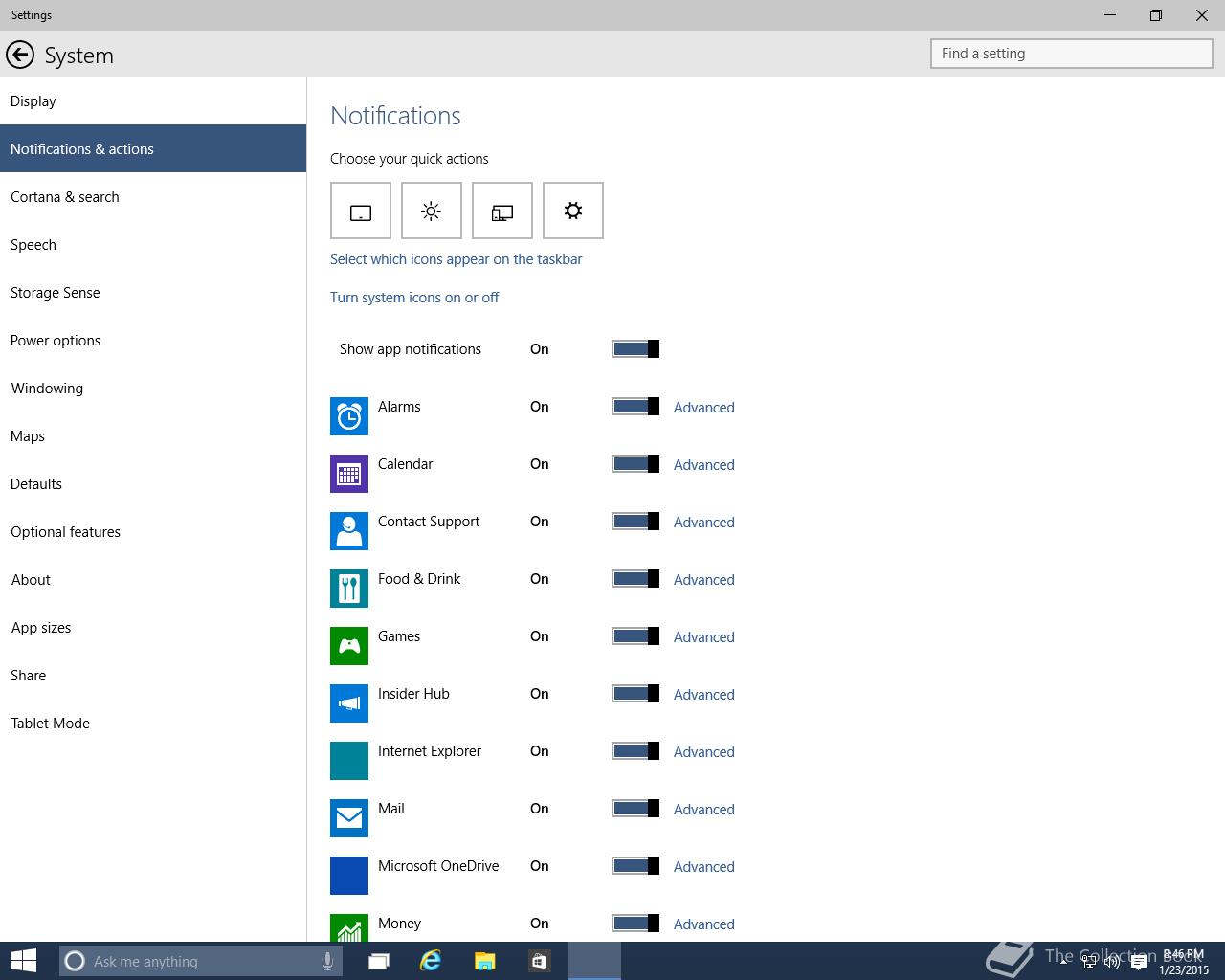Viewport: 1225px width, 980px height.
Task: Turn off Show app notifications switch
Action: (x=635, y=349)
